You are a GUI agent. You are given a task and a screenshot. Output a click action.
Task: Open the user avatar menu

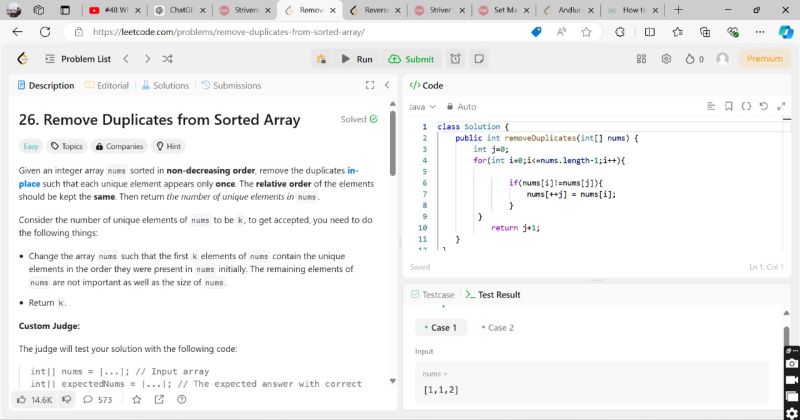pos(722,59)
